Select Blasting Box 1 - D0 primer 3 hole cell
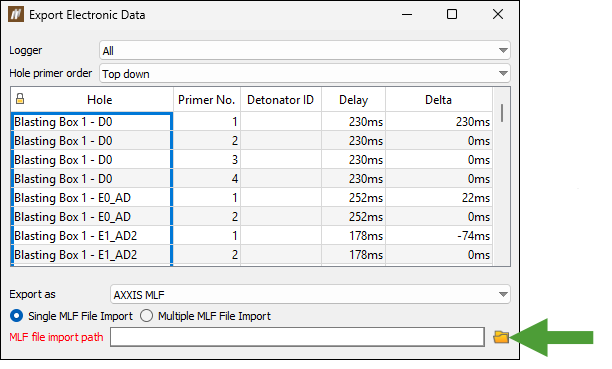The width and height of the screenshot is (612, 369). pos(92,160)
